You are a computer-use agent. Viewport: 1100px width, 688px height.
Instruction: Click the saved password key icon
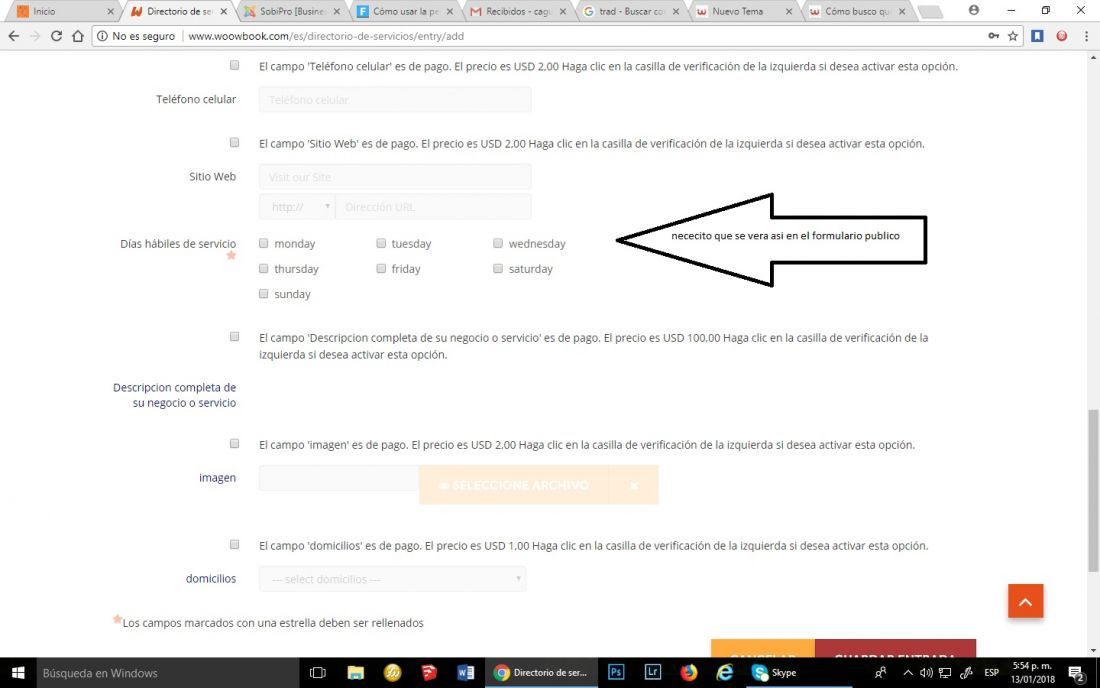993,36
